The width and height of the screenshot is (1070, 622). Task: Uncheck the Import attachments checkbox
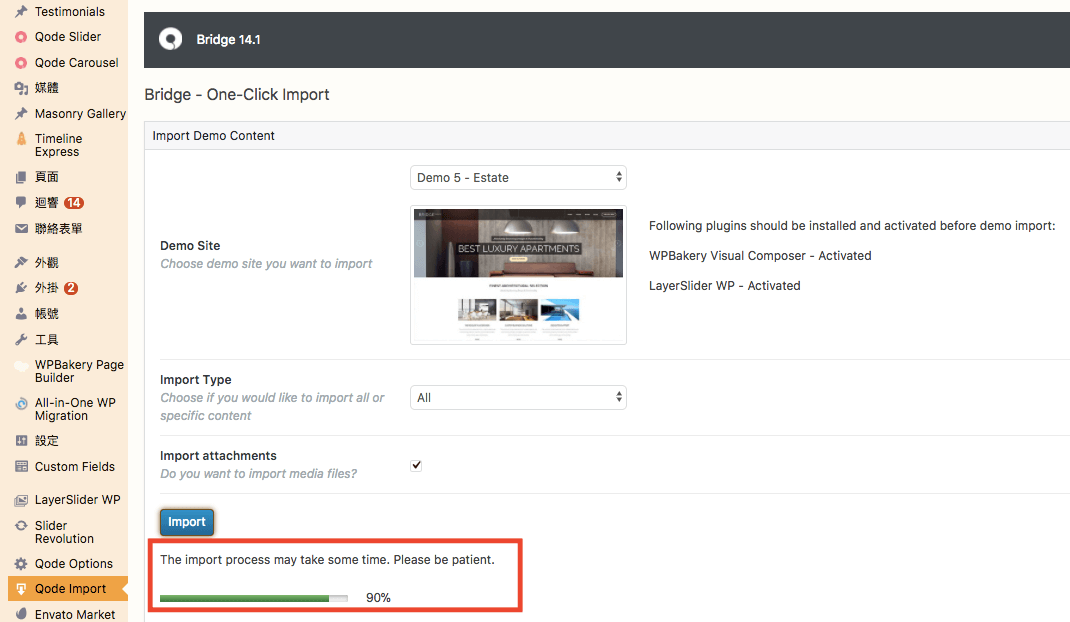click(416, 466)
